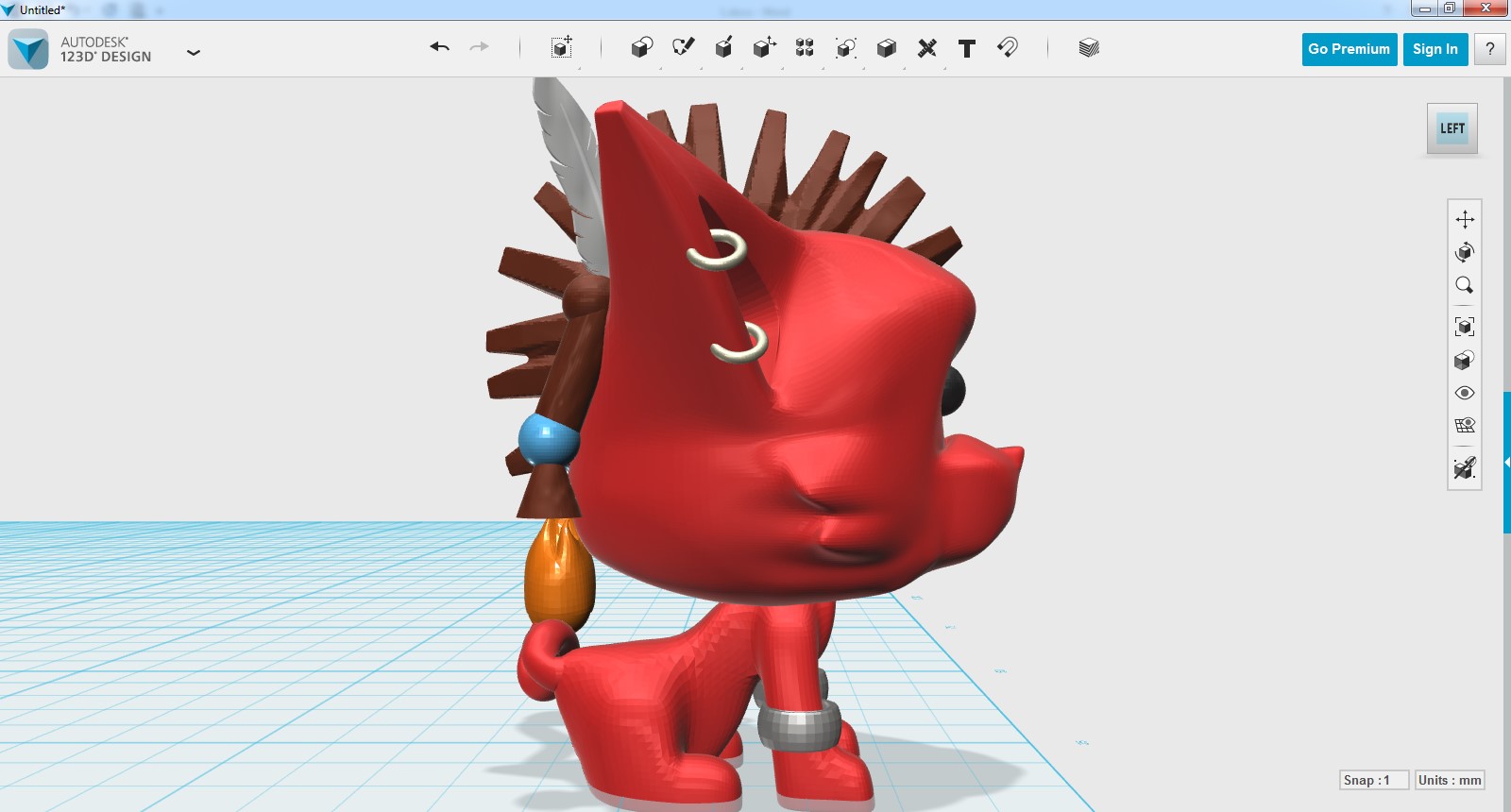Screen dimensions: 1511x812
Task: Select the Pan navigation tool
Action: click(x=1465, y=219)
